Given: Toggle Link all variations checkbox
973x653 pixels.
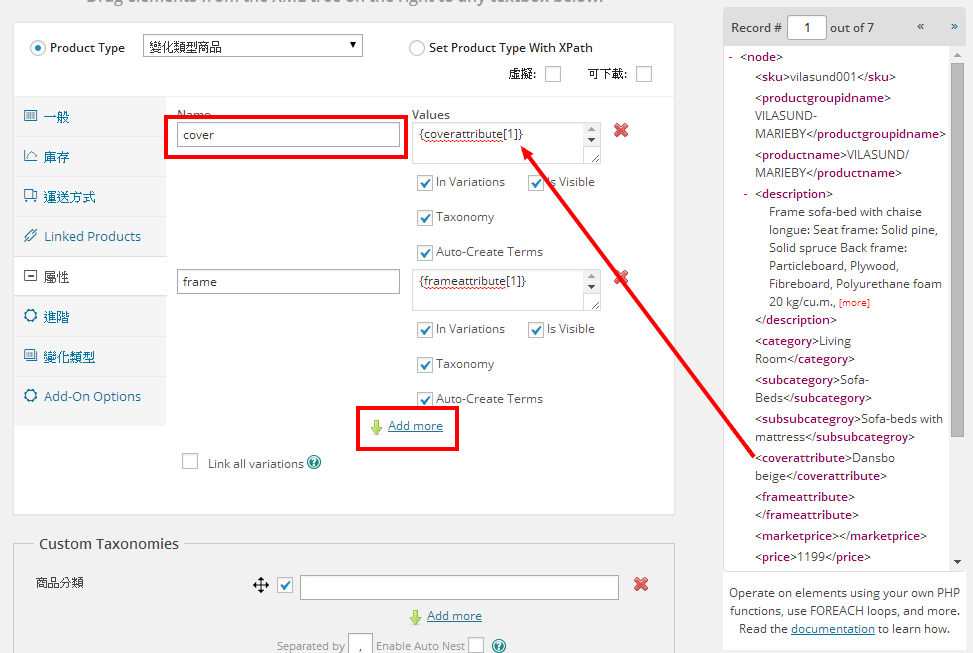Looking at the screenshot, I should (190, 462).
